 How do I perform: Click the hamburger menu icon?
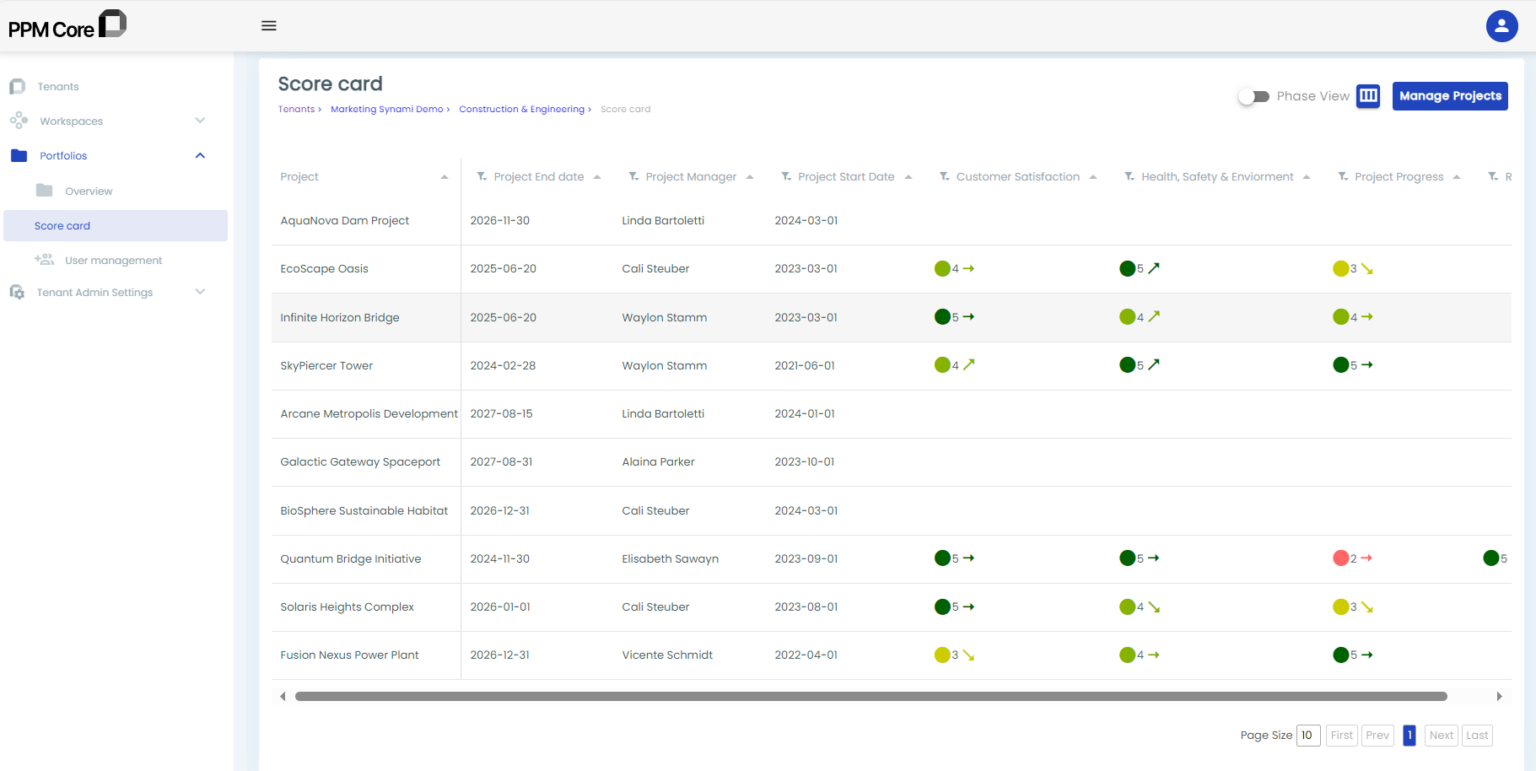(x=268, y=26)
